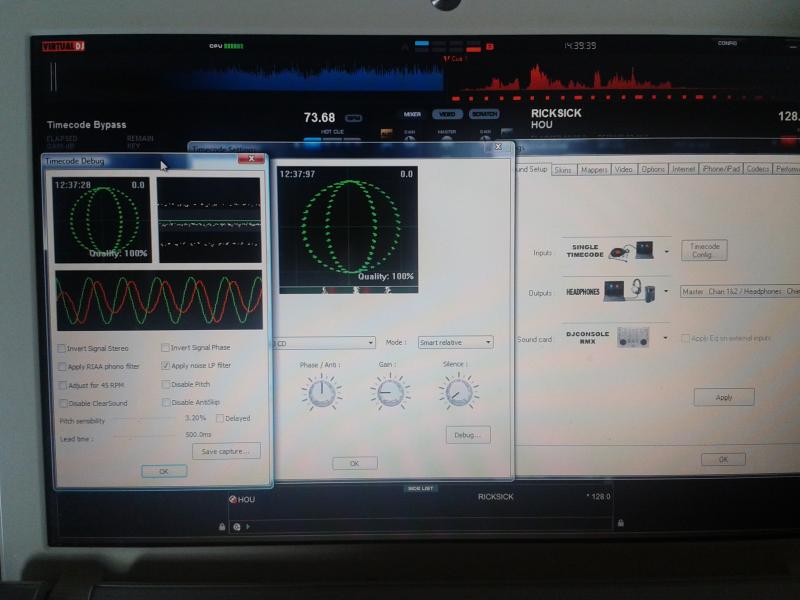Viewport: 800px width, 600px height.
Task: Click the small play arrow below HOU
Action: click(x=248, y=526)
